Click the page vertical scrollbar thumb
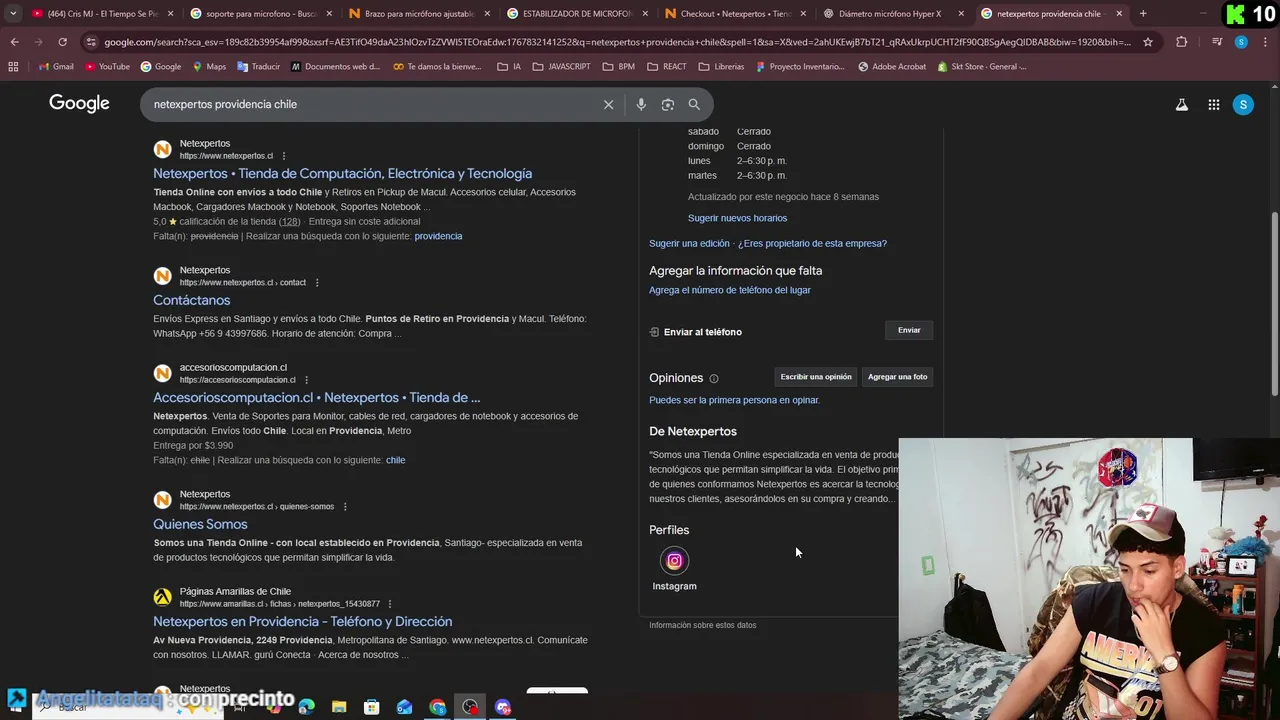 point(1274,302)
